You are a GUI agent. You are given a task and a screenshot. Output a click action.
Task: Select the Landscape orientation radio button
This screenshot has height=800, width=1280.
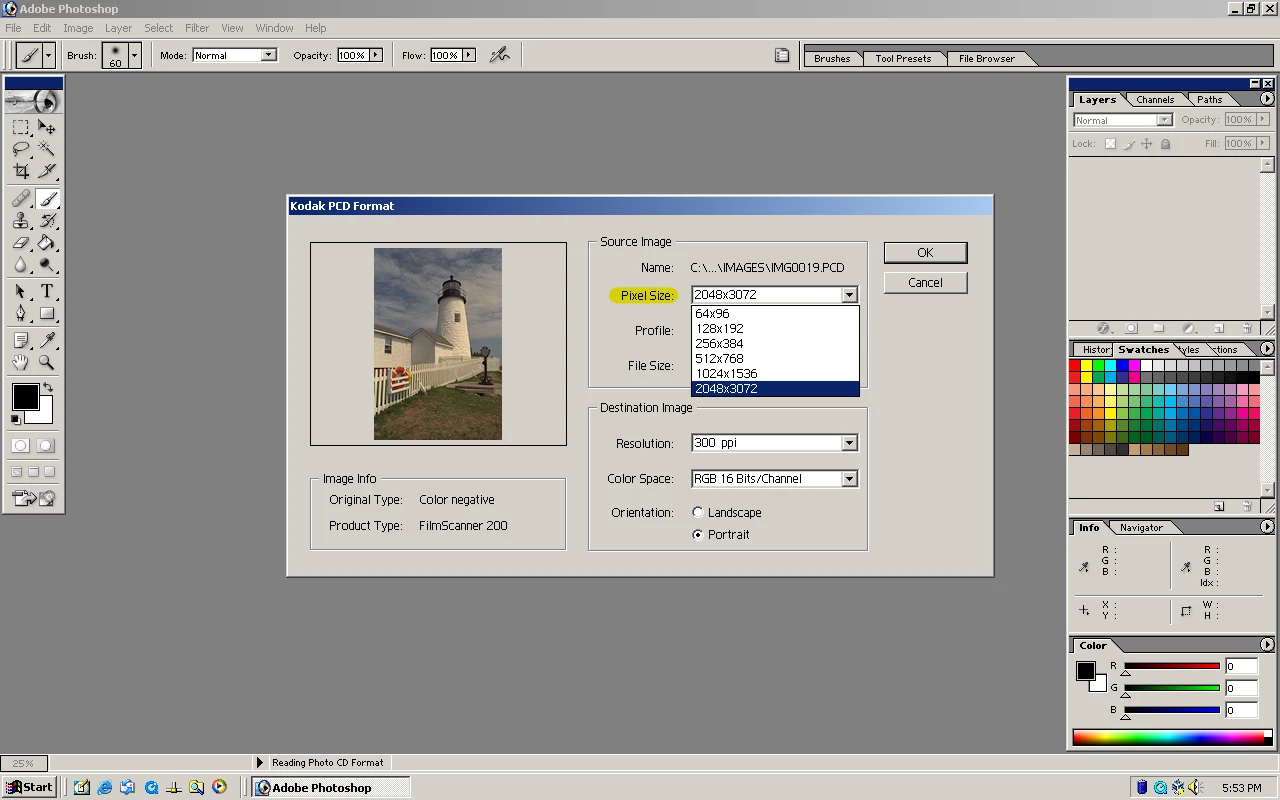coord(698,513)
